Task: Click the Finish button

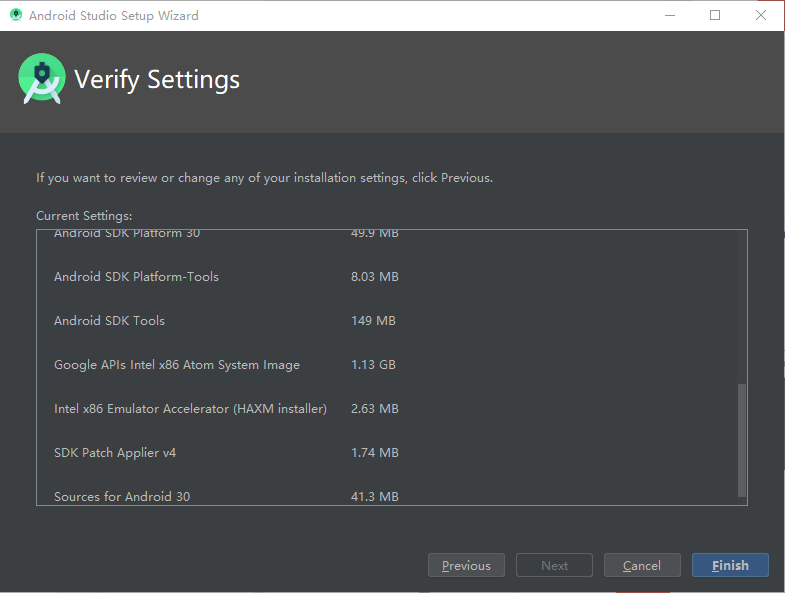Action: 730,565
